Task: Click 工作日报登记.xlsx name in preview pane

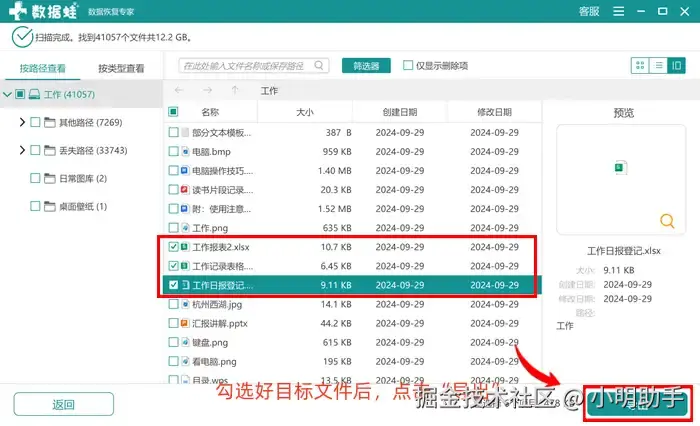Action: pos(624,251)
